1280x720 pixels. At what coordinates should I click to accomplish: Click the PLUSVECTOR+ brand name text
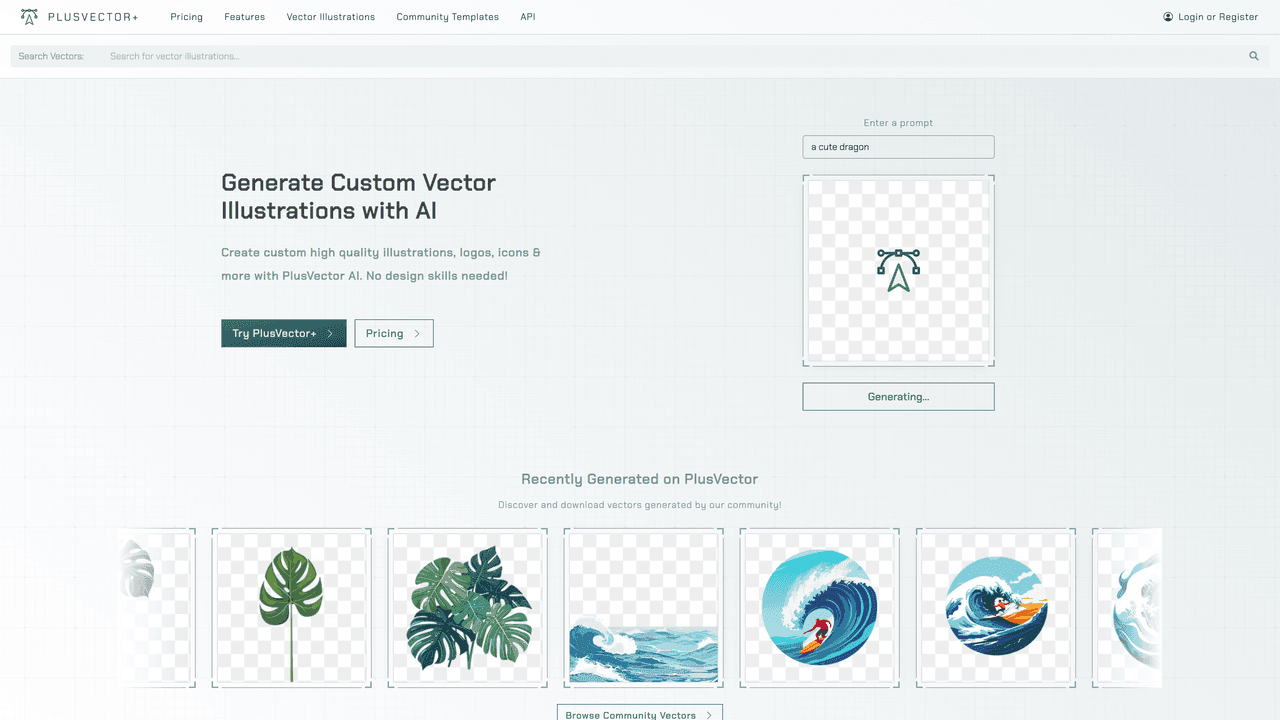point(93,17)
